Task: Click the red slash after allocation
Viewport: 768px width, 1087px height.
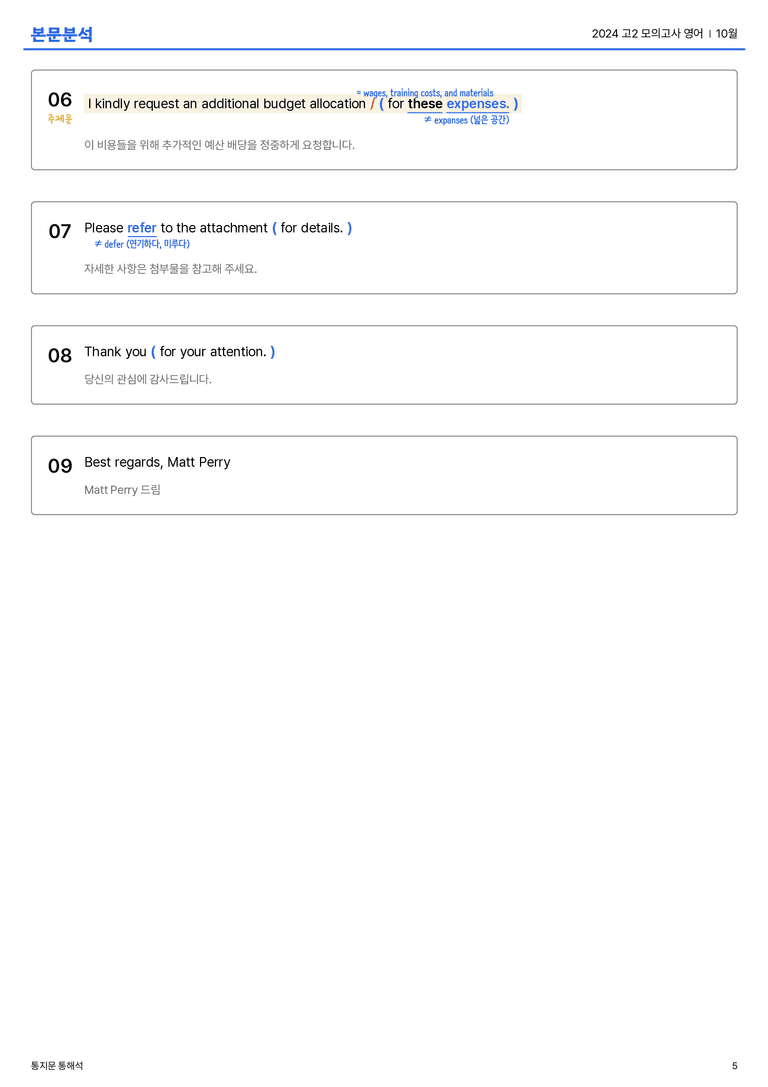Action: (372, 104)
